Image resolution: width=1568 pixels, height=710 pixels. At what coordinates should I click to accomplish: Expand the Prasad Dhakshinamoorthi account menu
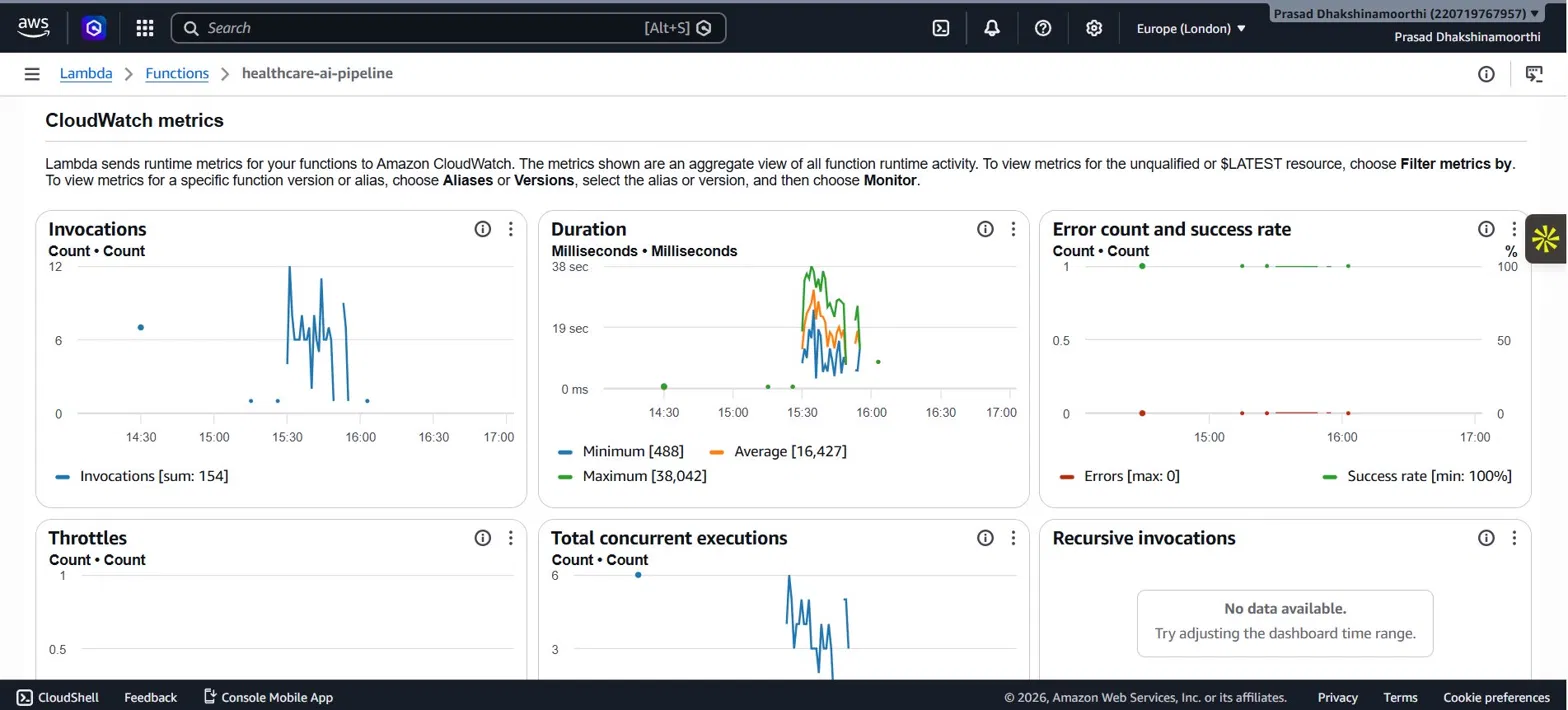pyautogui.click(x=1406, y=14)
